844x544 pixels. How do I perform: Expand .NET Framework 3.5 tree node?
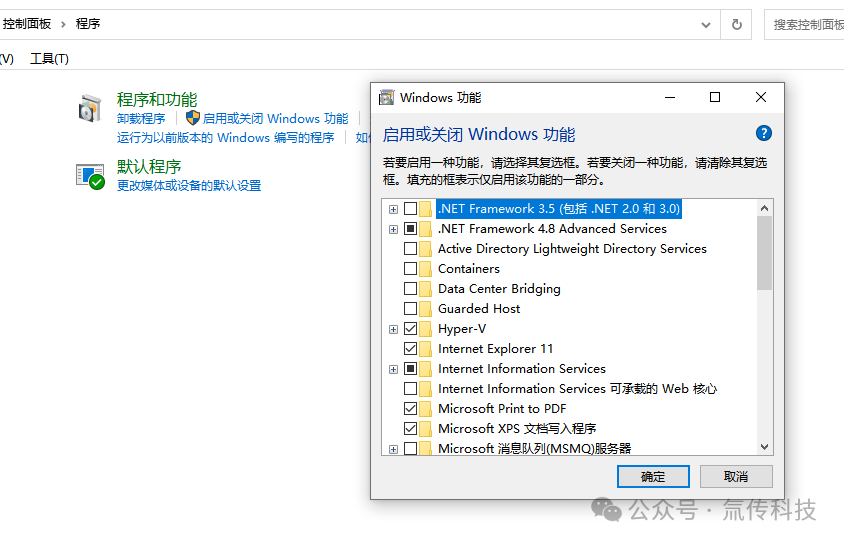393,209
